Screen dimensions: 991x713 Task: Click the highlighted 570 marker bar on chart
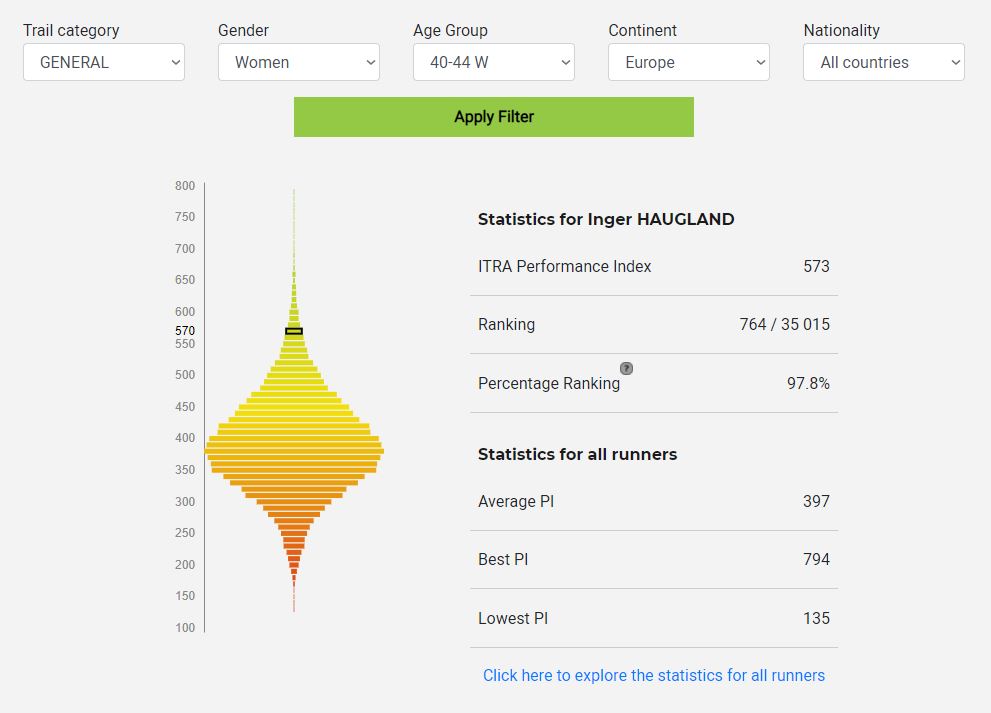pos(294,331)
